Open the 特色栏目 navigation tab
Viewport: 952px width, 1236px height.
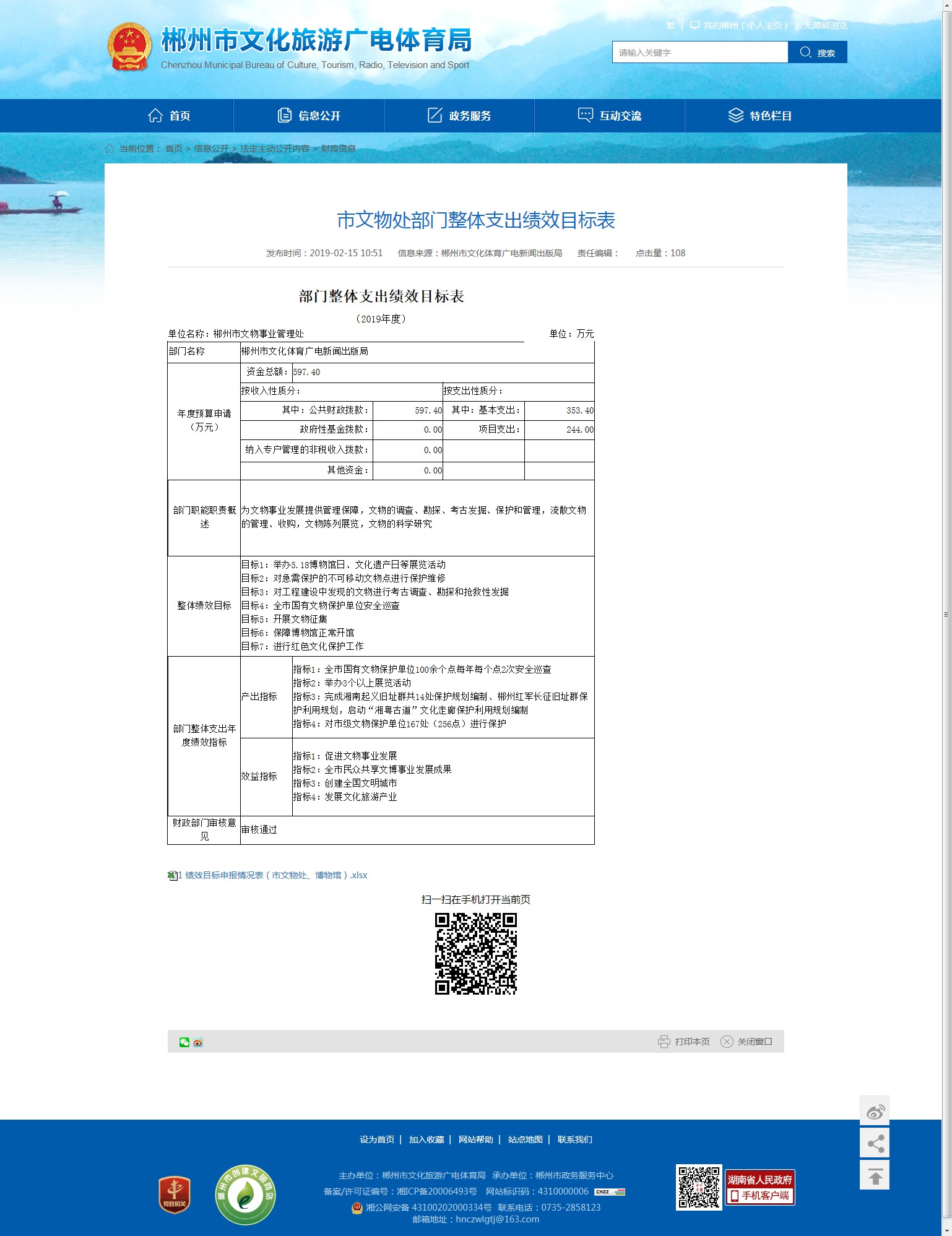tap(760, 116)
